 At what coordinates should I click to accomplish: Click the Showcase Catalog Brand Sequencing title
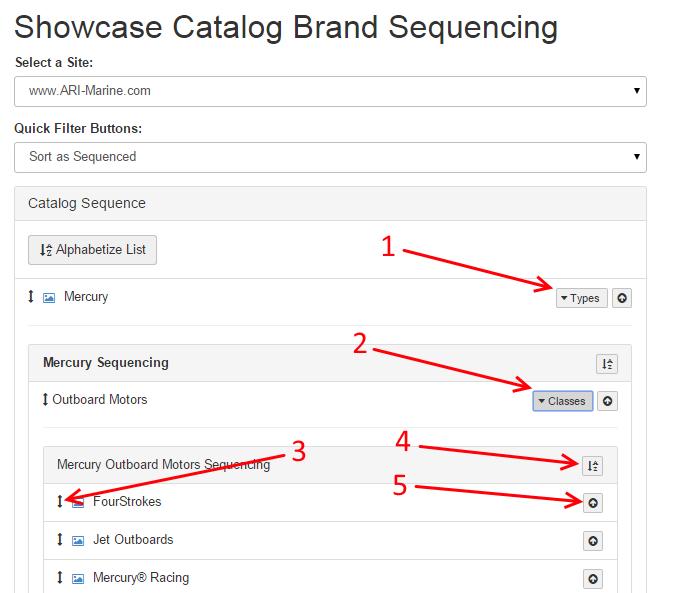point(286,28)
